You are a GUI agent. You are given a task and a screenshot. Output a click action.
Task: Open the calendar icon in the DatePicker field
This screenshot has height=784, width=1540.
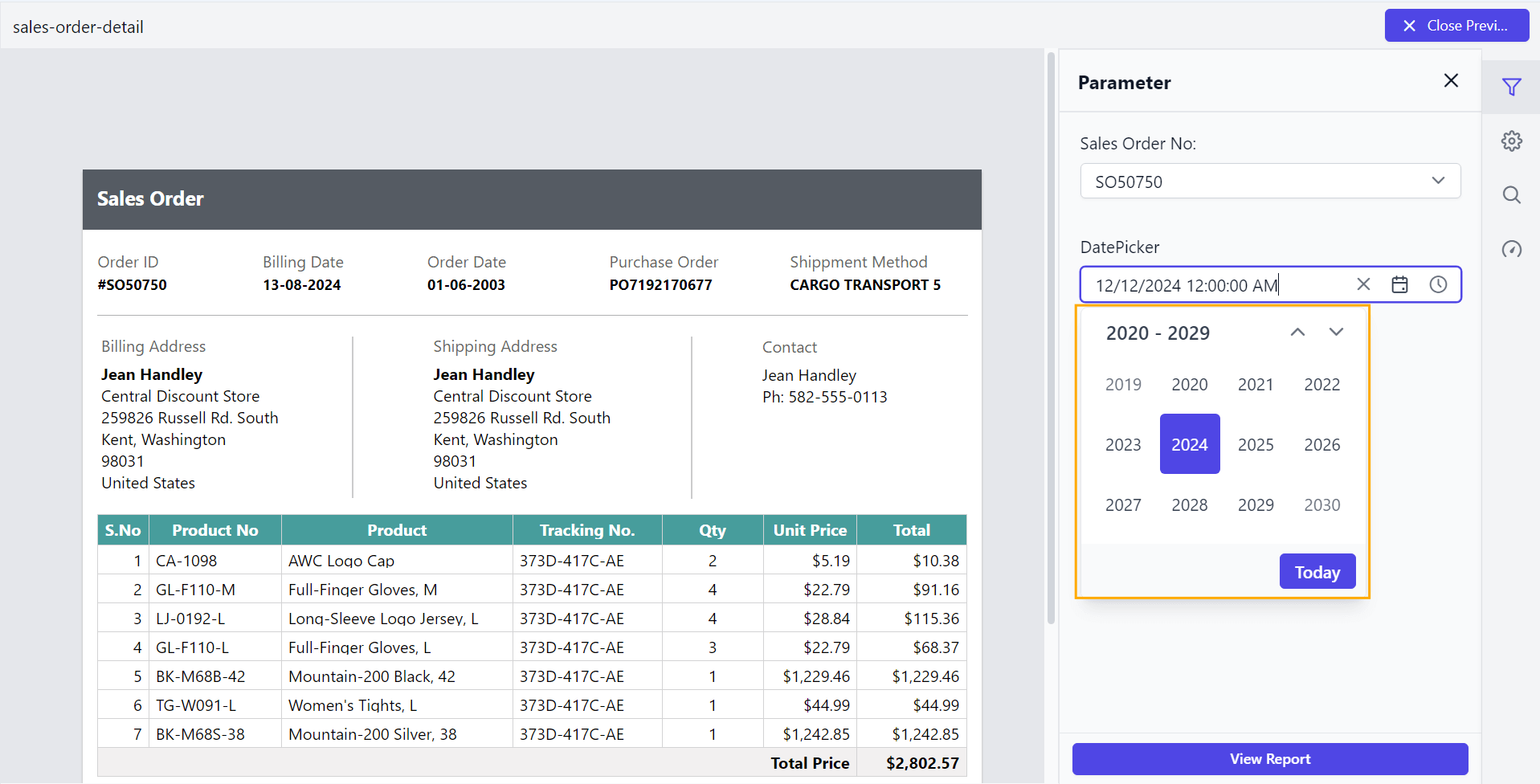(x=1400, y=284)
